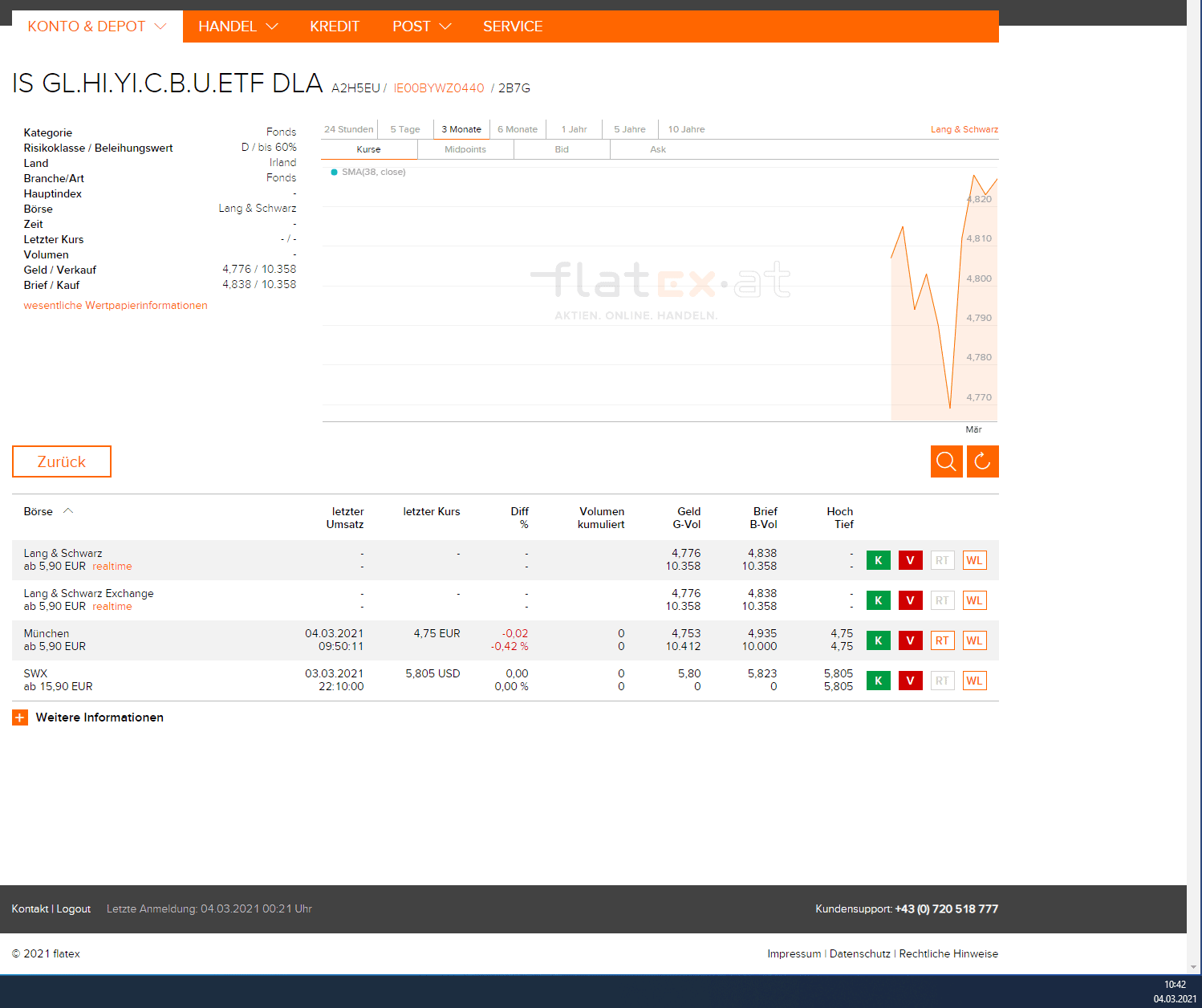
Task: Click the green K buy button for Lang & Schwarz Exchange
Action: [879, 600]
